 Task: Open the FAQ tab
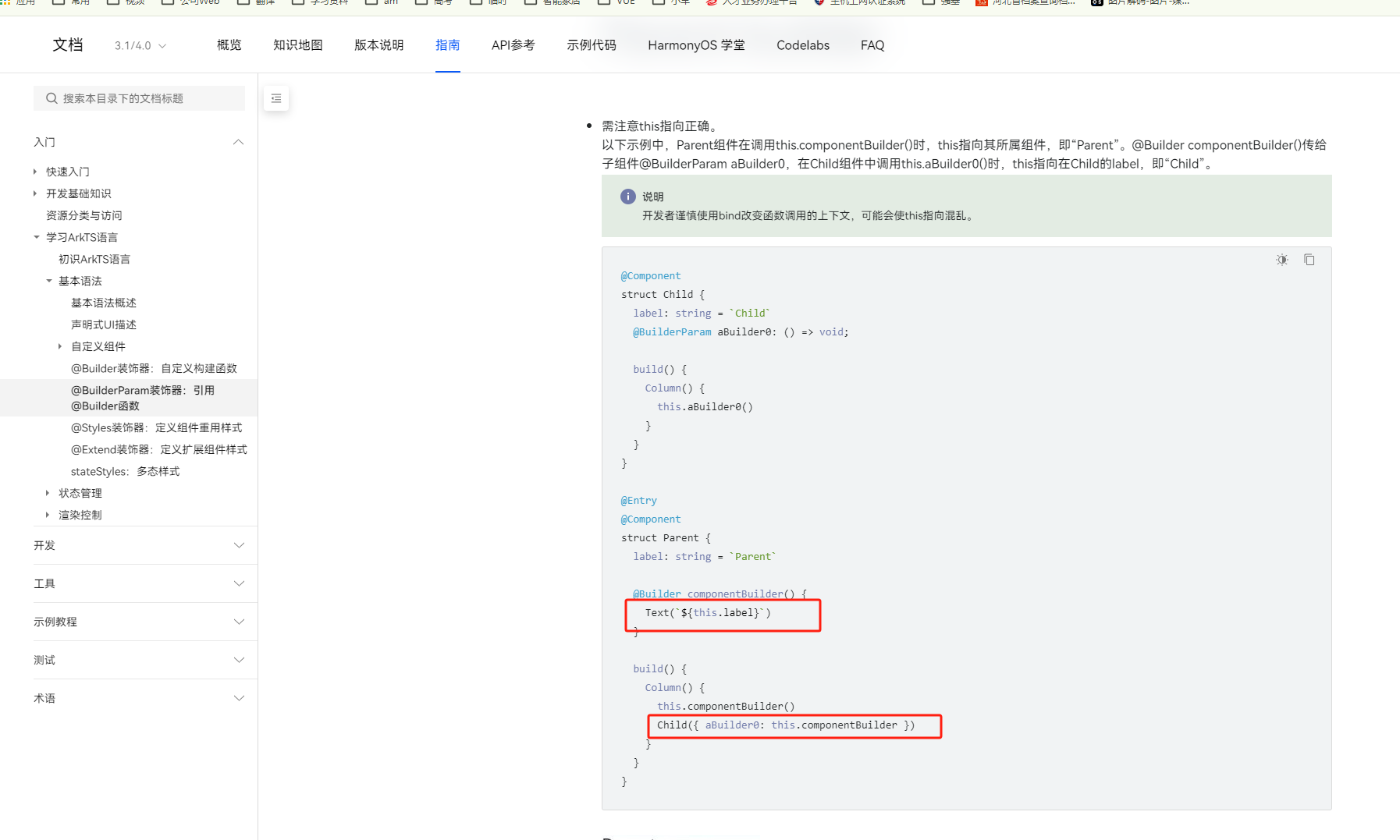[x=872, y=45]
